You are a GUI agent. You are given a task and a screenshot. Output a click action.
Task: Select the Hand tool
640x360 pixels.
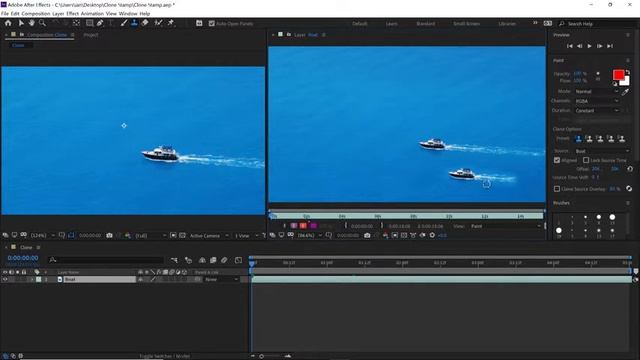pyautogui.click(x=31, y=23)
